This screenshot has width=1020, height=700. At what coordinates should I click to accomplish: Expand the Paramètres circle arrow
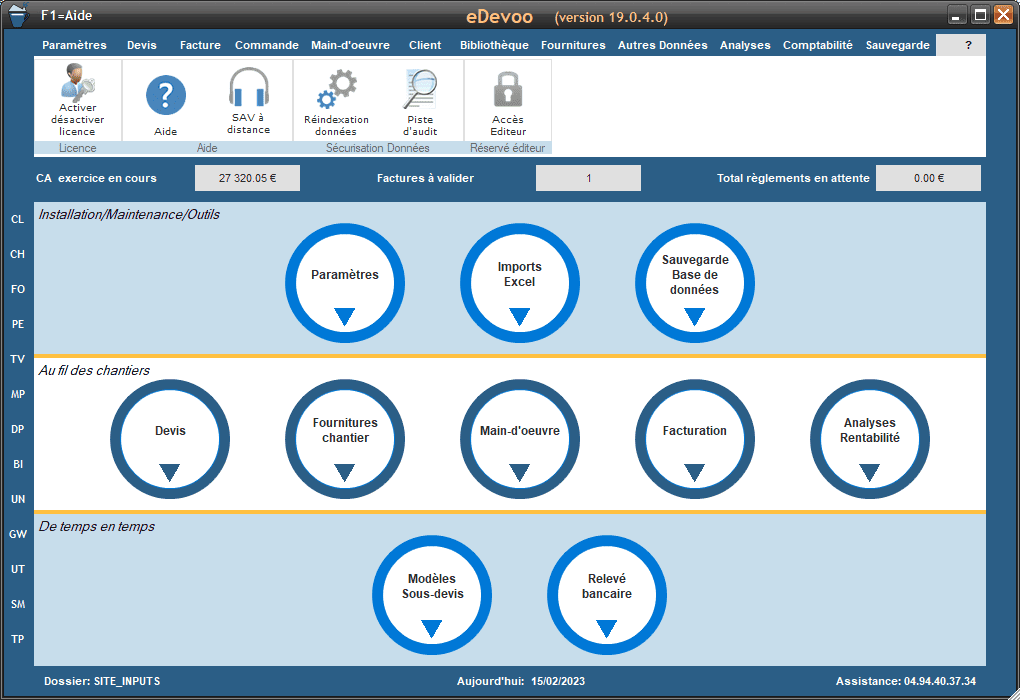[x=345, y=317]
